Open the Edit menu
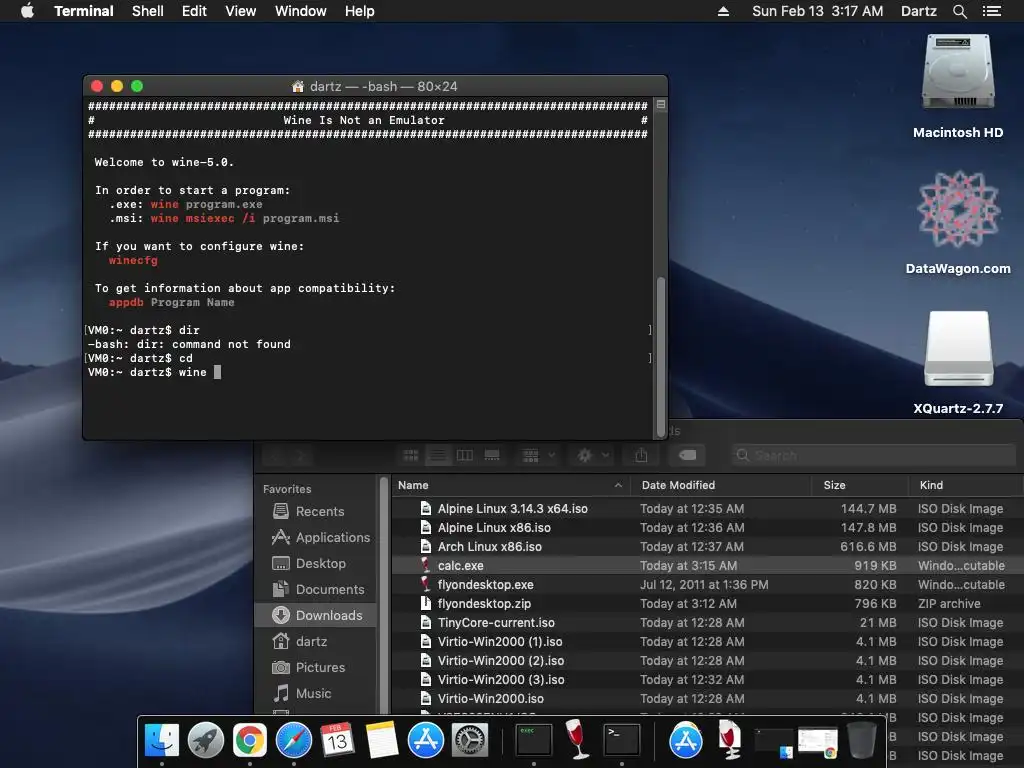The height and width of the screenshot is (768, 1024). point(194,11)
